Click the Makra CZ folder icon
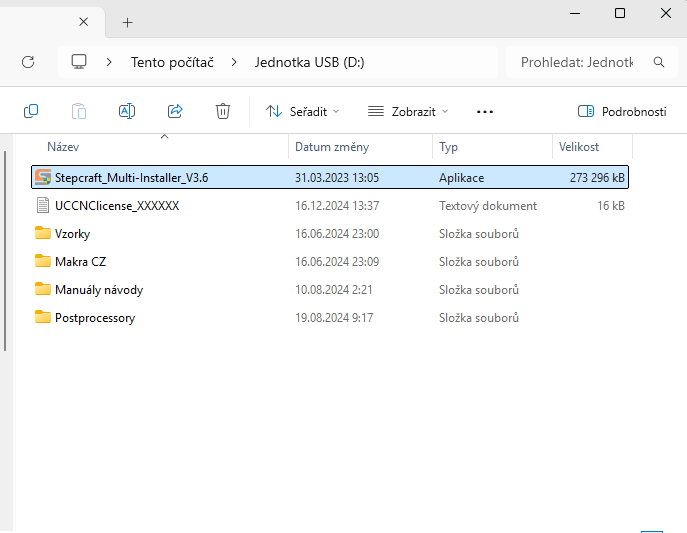The width and height of the screenshot is (687, 533). (43, 261)
